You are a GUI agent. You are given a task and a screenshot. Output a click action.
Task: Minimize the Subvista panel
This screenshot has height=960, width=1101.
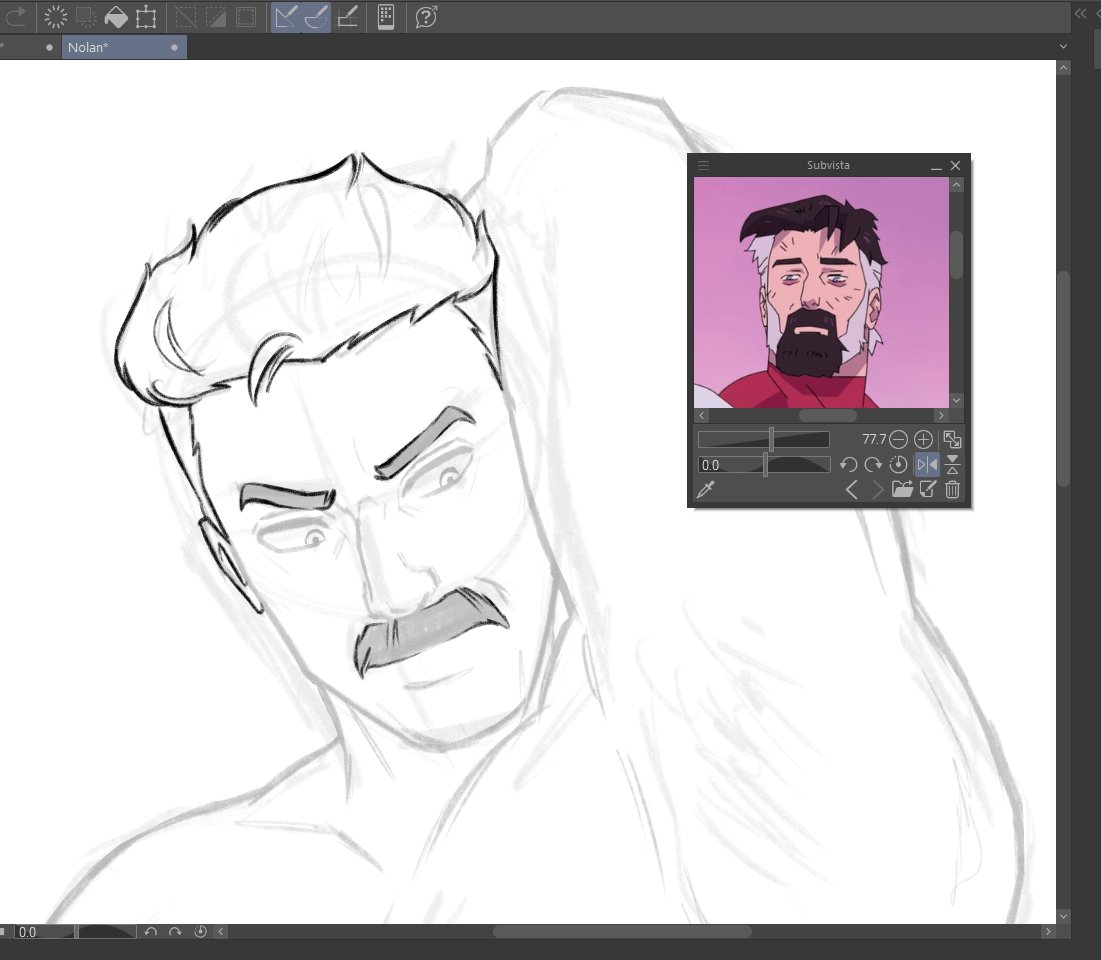click(936, 166)
